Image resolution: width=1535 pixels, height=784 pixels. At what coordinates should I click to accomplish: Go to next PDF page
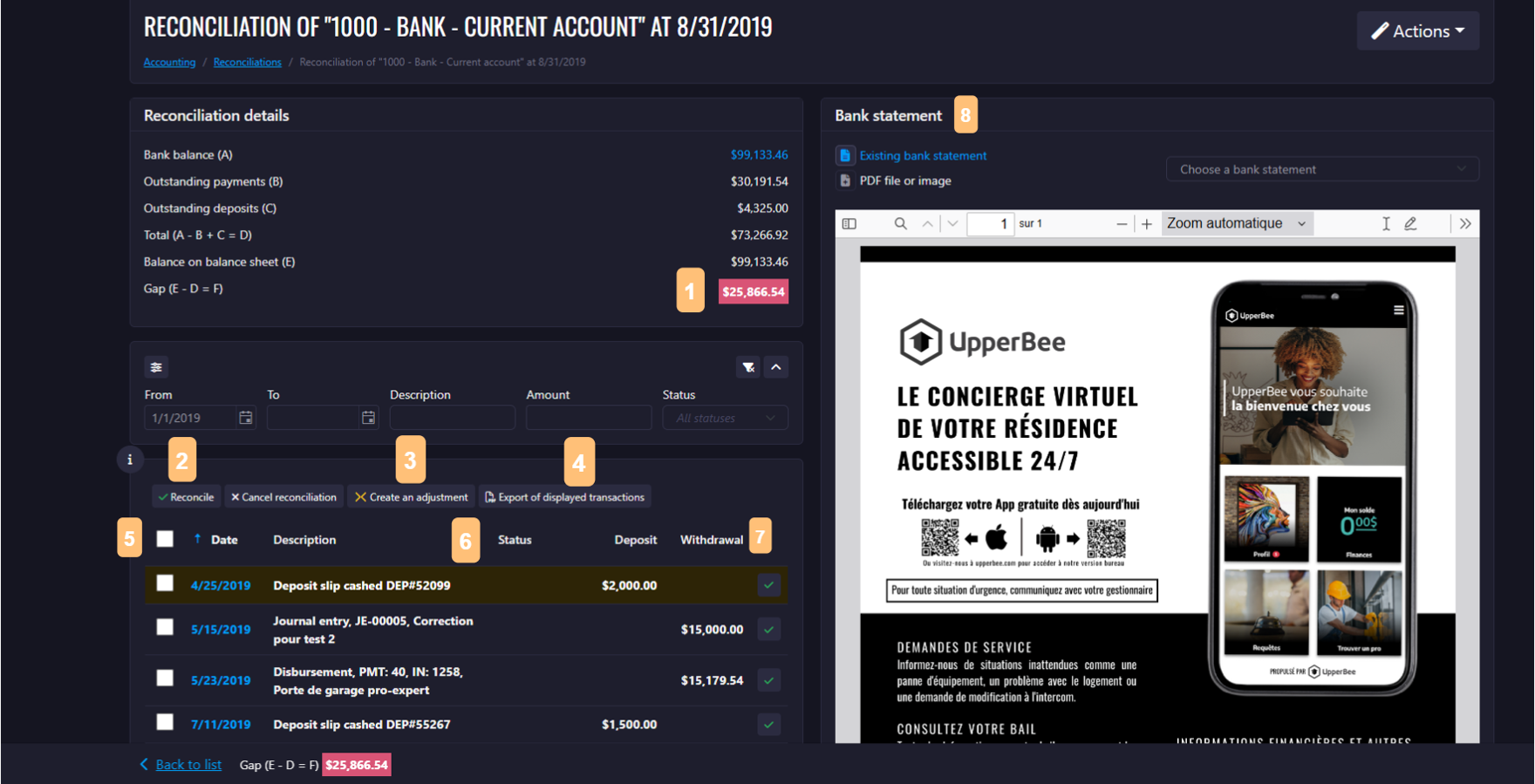(x=952, y=224)
